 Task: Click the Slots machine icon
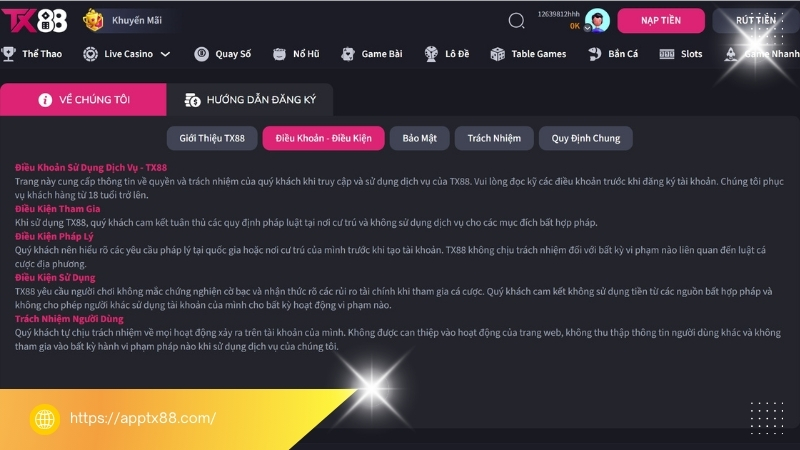click(x=667, y=54)
